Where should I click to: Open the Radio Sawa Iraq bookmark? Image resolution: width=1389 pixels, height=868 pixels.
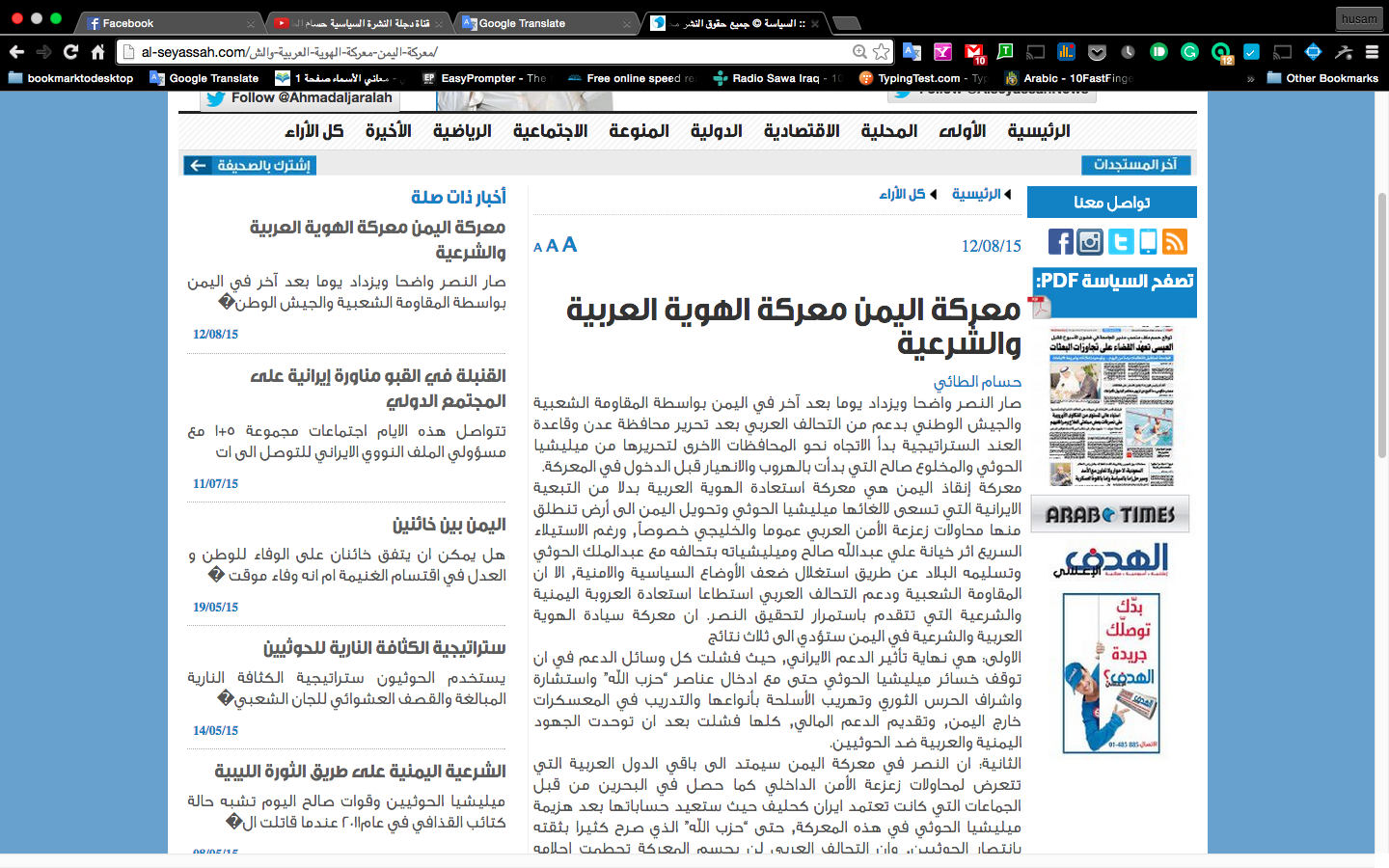(776, 78)
